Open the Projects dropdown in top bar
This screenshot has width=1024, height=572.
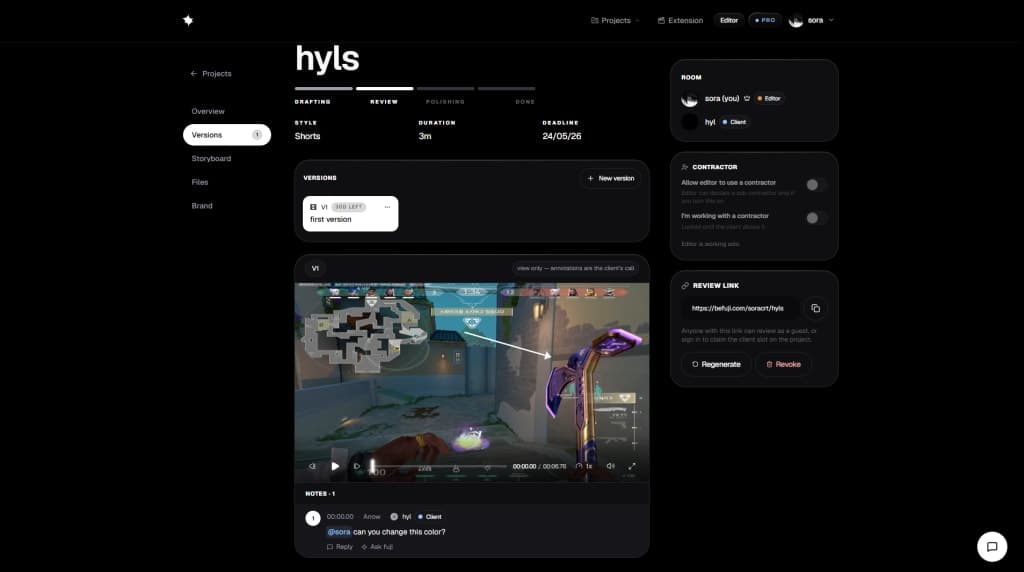[x=615, y=20]
